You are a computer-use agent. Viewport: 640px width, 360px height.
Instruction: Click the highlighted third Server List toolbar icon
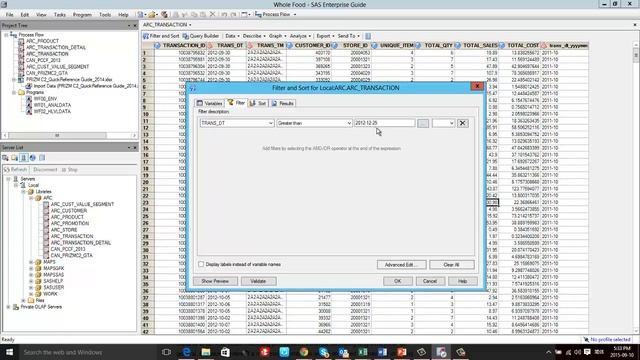click(x=24, y=158)
